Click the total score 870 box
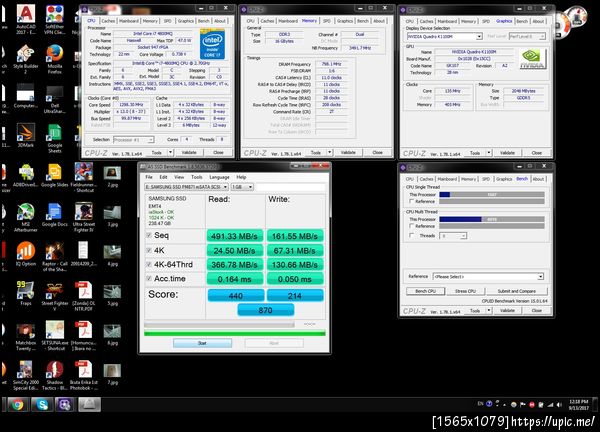Viewport: 600px width, 432px height. 266,310
